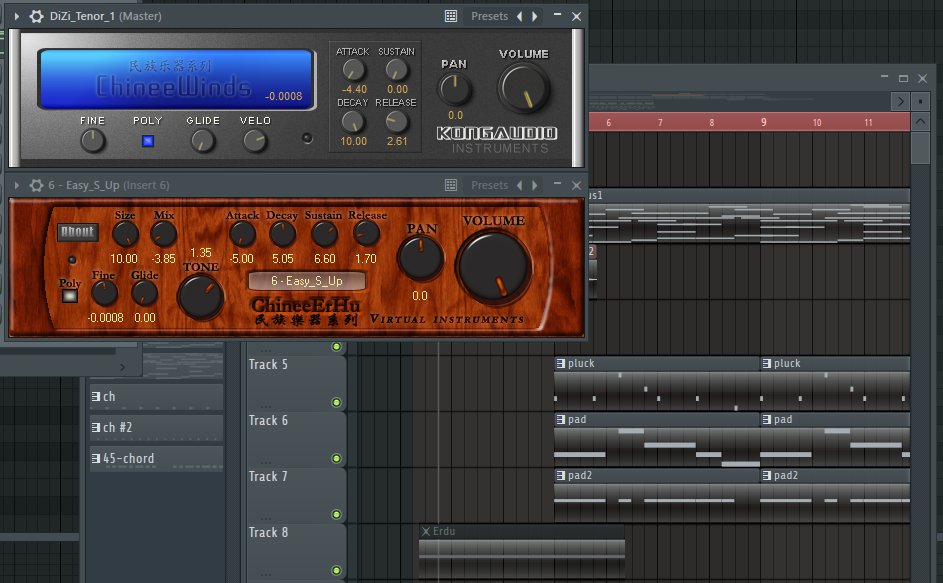The image size is (943, 583).
Task: Click the 'ch #2' pattern icon
Action: coord(96,427)
